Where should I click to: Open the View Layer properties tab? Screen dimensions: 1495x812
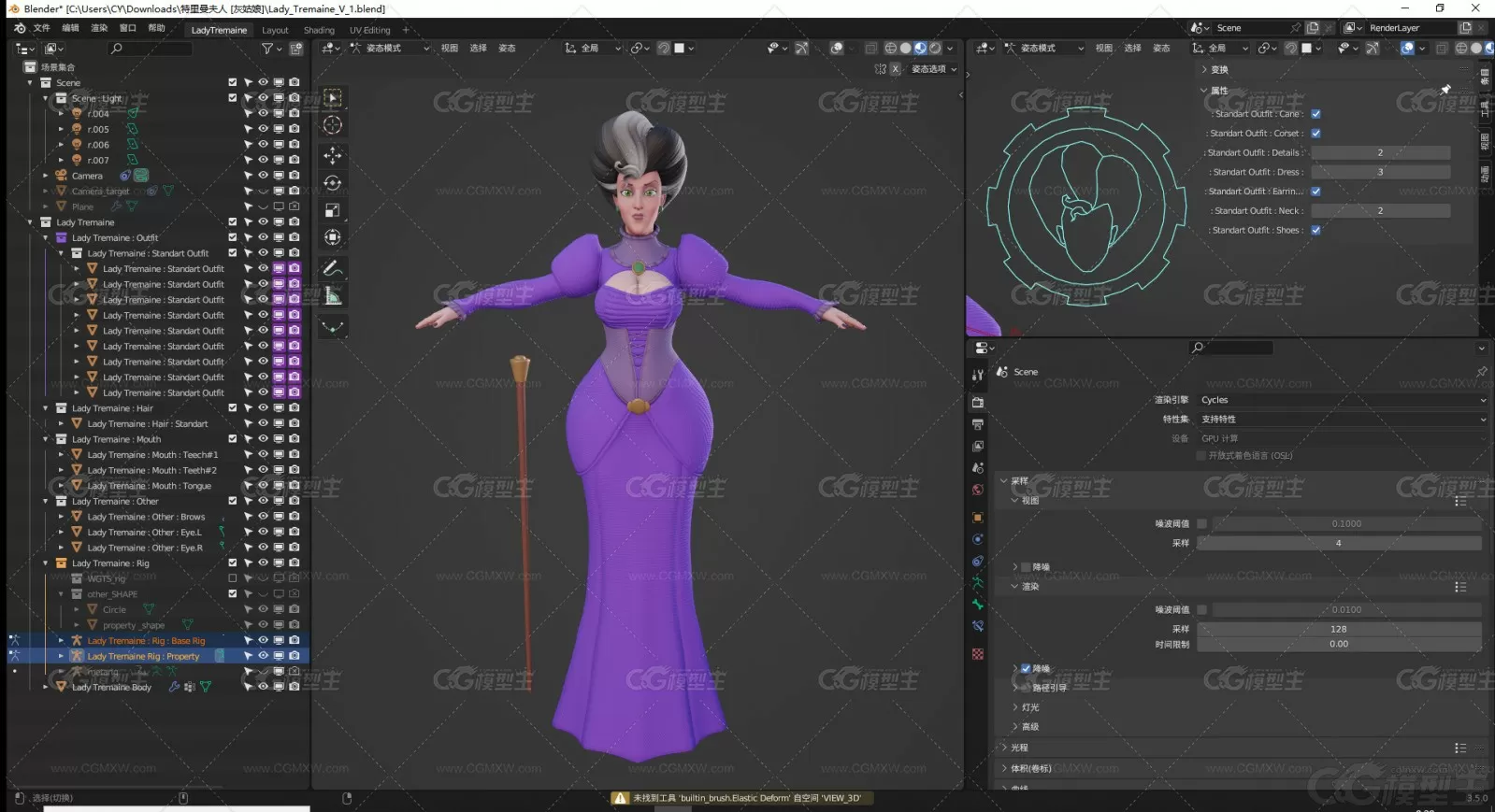[978, 447]
